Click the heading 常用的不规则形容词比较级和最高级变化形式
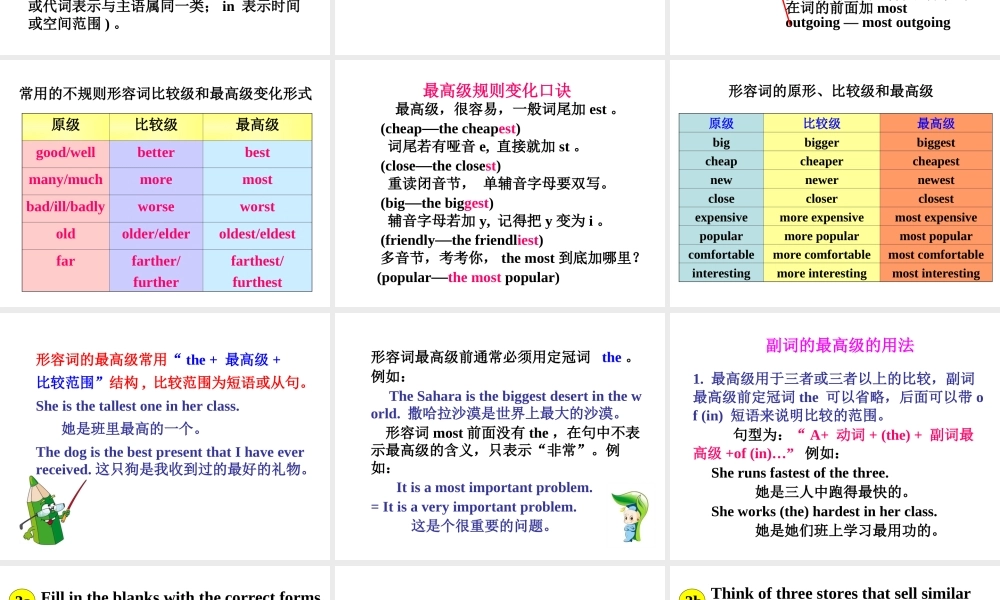This screenshot has width=1000, height=600. click(x=165, y=94)
